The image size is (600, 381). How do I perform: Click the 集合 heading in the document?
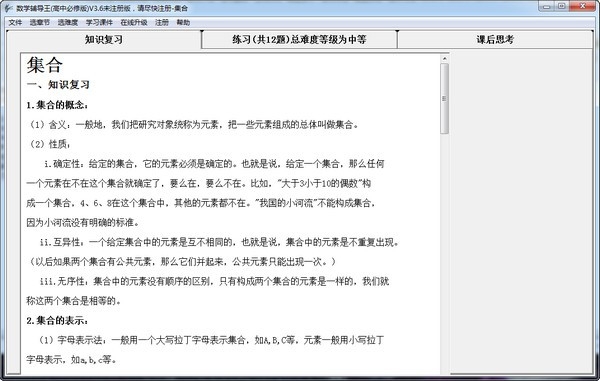point(44,65)
